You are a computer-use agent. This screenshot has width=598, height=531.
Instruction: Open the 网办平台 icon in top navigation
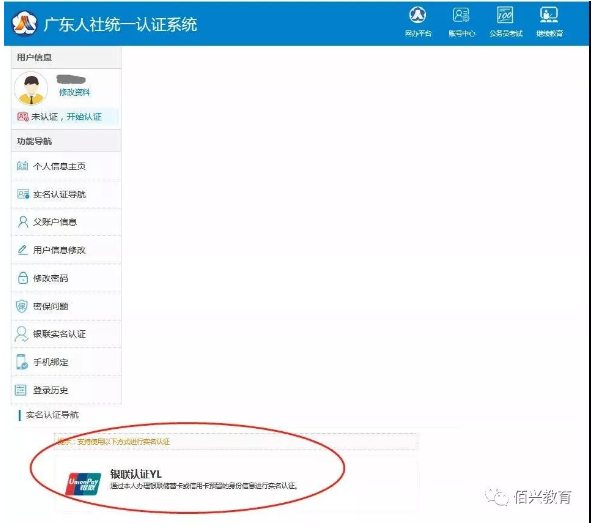coord(418,15)
